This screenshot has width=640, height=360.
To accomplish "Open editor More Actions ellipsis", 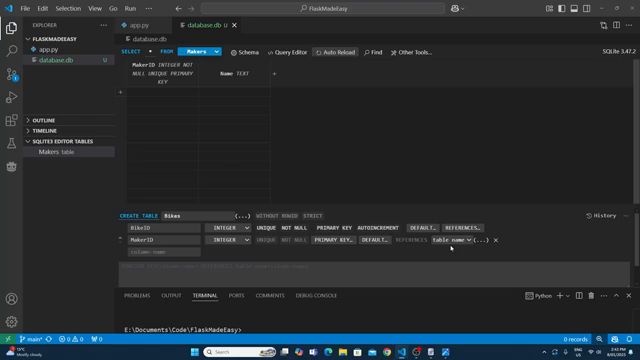I will pos(629,25).
